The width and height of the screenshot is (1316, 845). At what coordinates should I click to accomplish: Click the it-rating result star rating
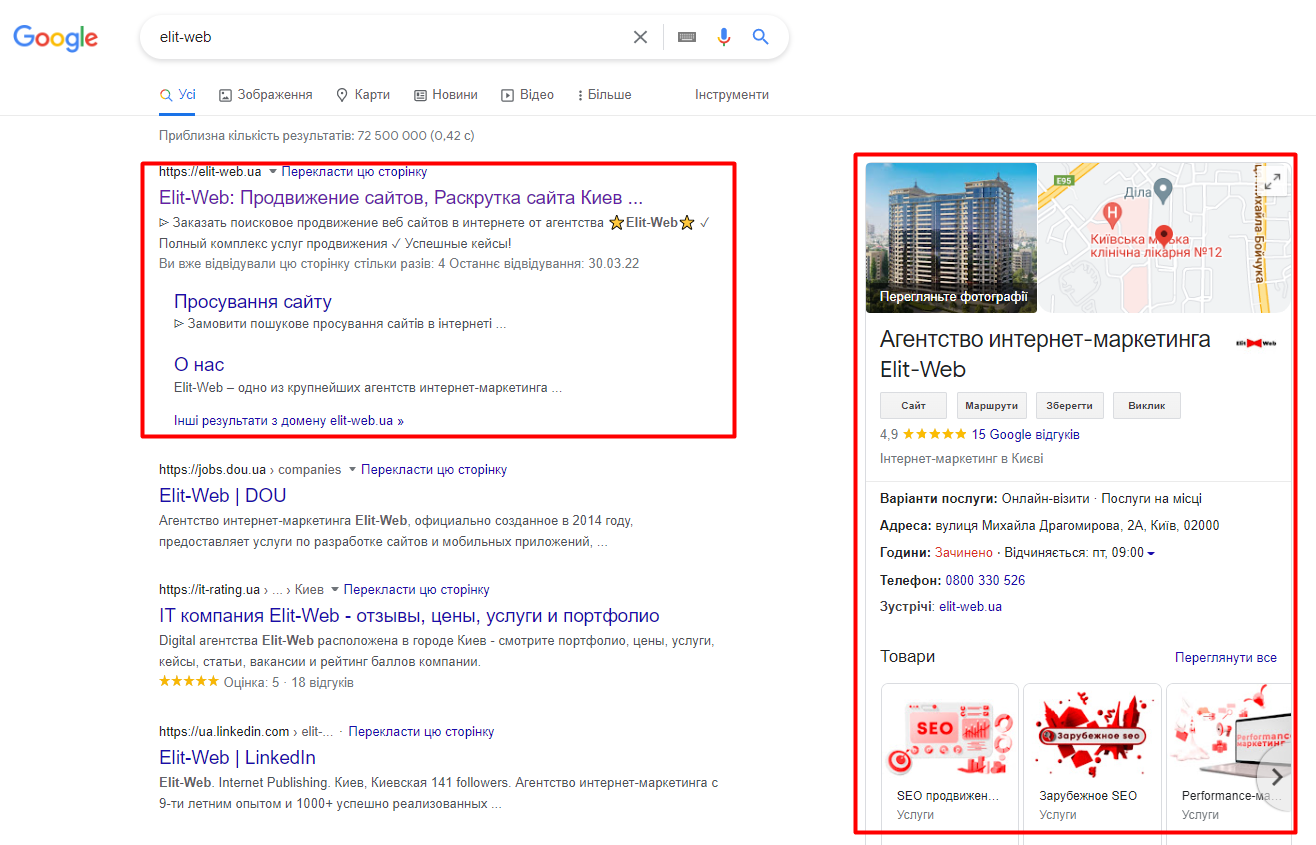[x=188, y=682]
